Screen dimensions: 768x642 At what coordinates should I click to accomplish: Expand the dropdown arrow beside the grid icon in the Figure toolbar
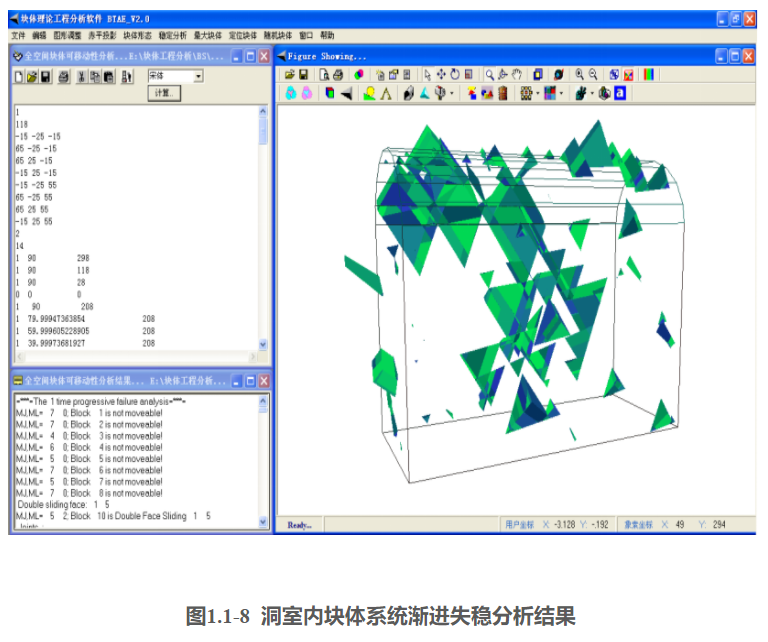(538, 94)
